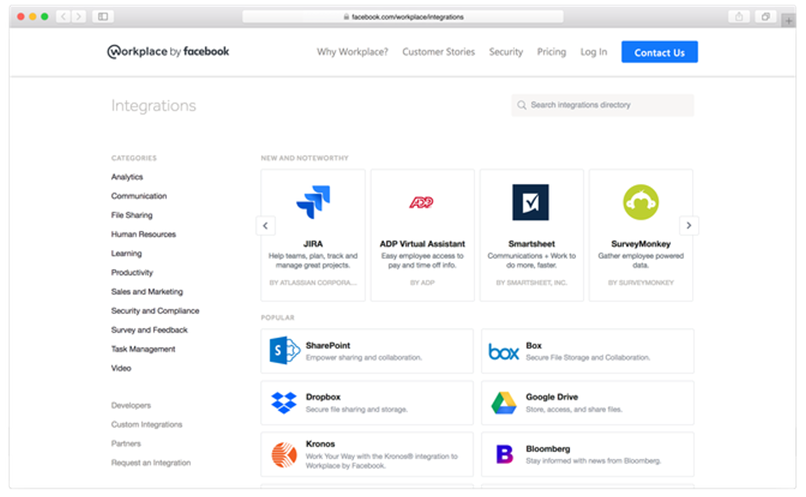
Task: Click 'Secure File Storage and Collaboration' text
Action: (588, 357)
